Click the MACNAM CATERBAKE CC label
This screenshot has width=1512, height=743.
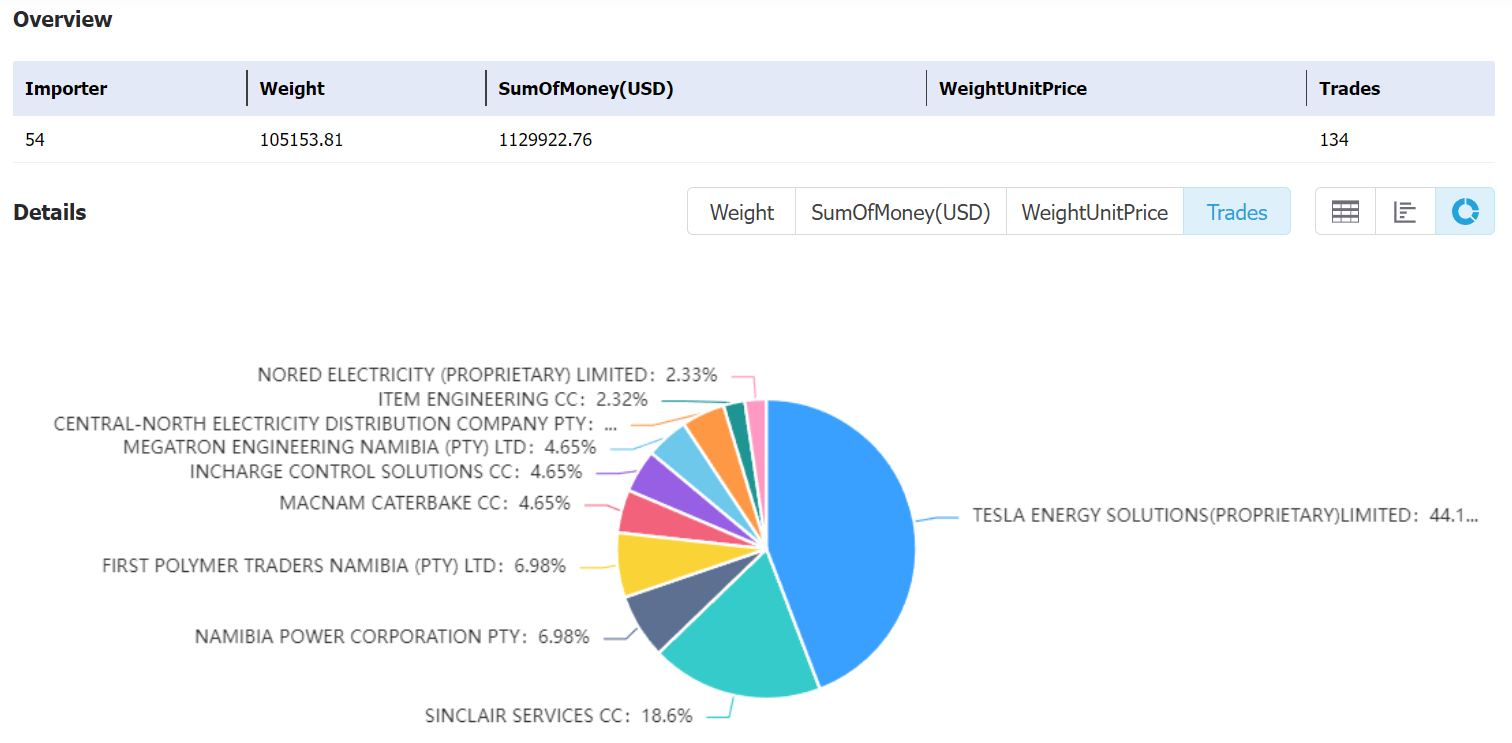425,503
